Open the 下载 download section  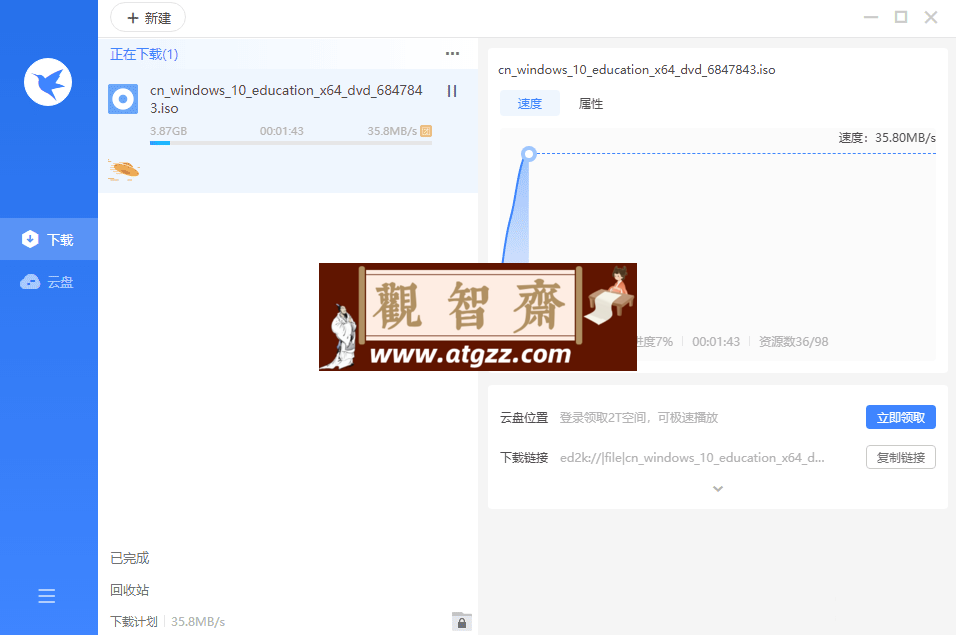coord(49,239)
